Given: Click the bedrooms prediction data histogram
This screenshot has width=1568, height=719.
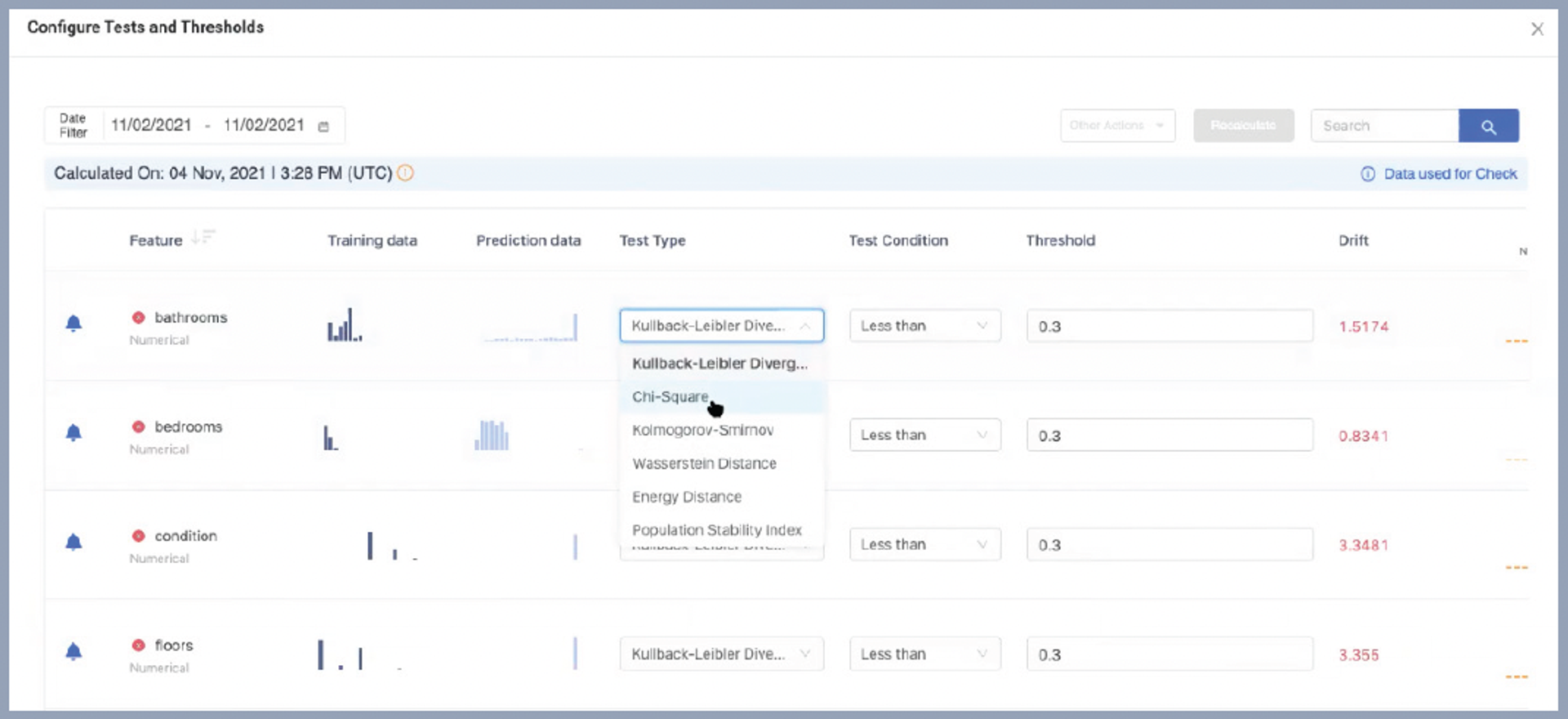Looking at the screenshot, I should tap(492, 435).
